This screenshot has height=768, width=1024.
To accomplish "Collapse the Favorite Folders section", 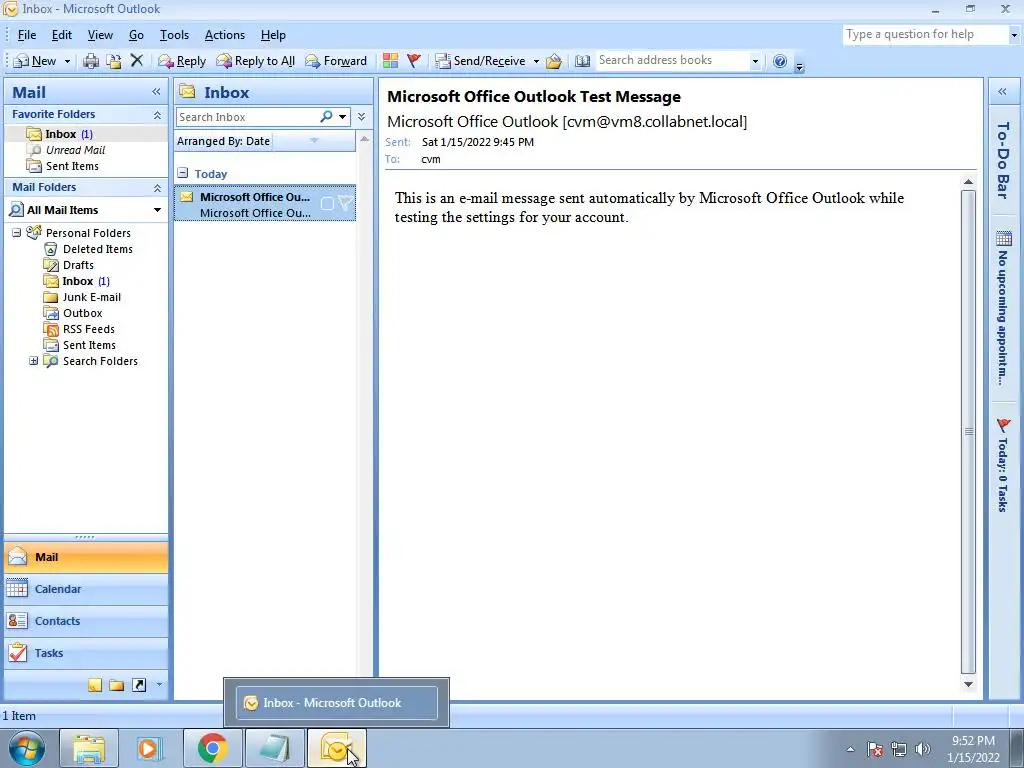I will tap(157, 114).
